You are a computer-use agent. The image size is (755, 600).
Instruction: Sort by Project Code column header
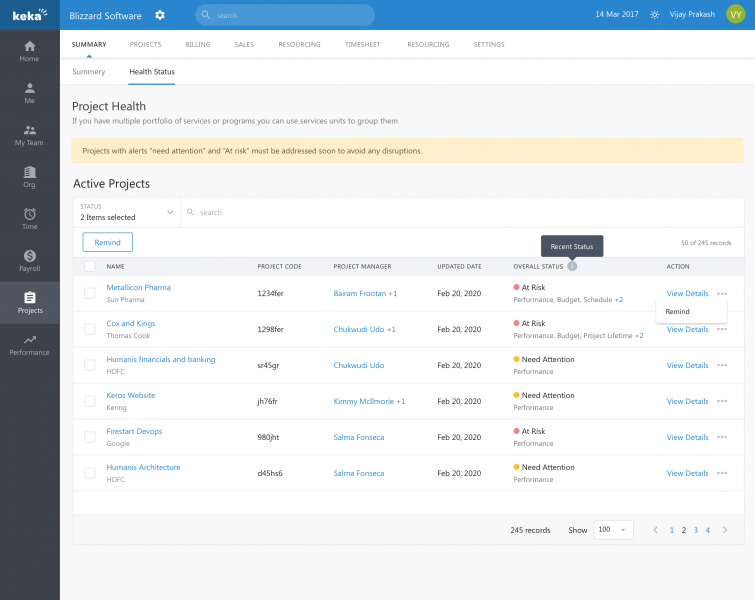279,266
